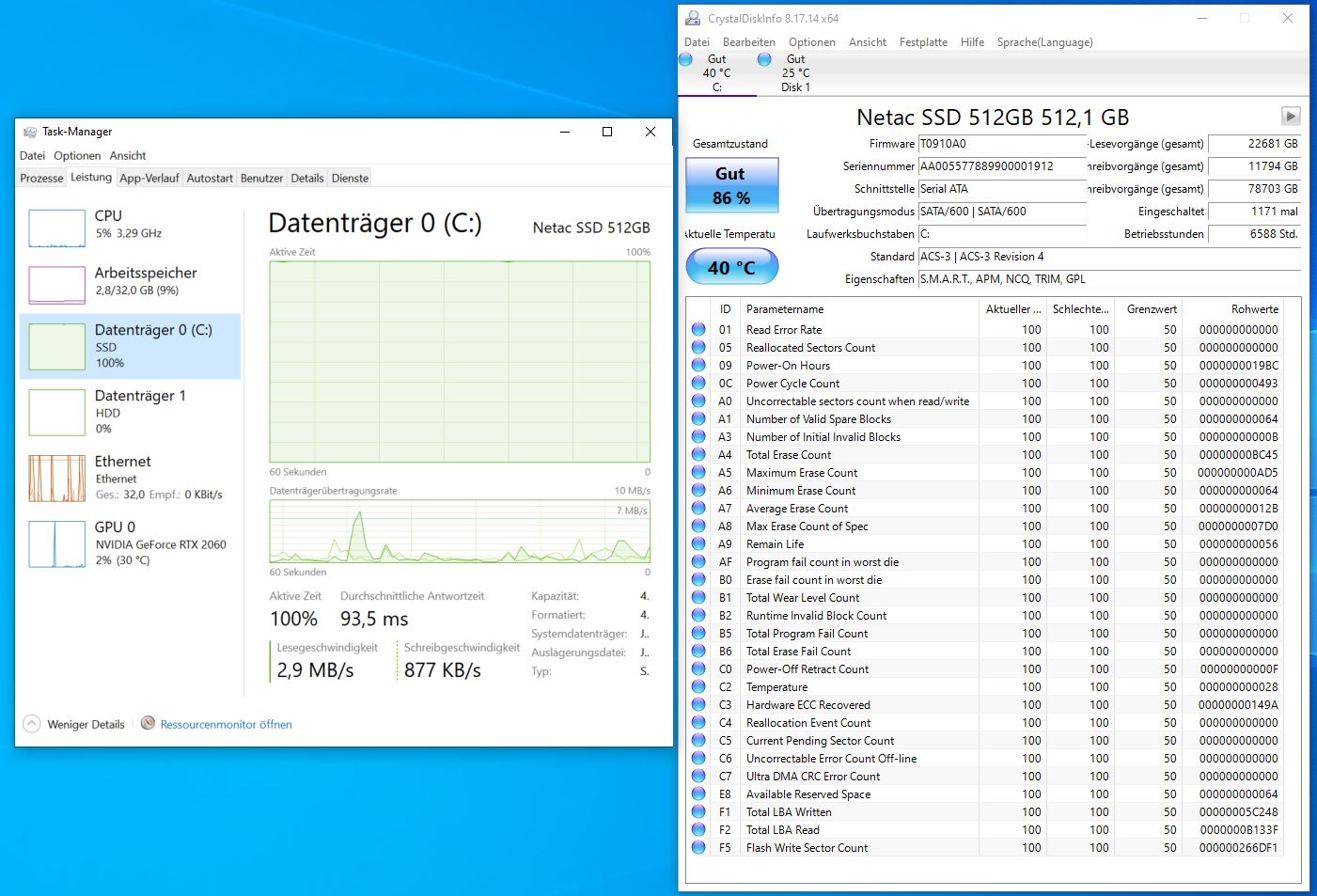Click the status orb of Power Cycle Count
The image size is (1317, 896).
[x=698, y=383]
